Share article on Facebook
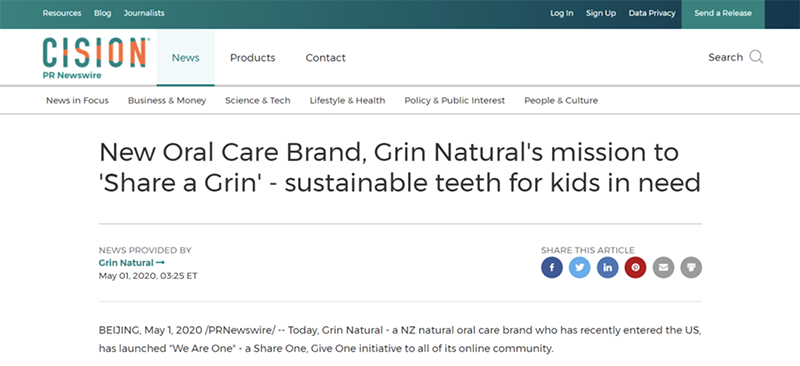This screenshot has height=366, width=800. coord(552,267)
